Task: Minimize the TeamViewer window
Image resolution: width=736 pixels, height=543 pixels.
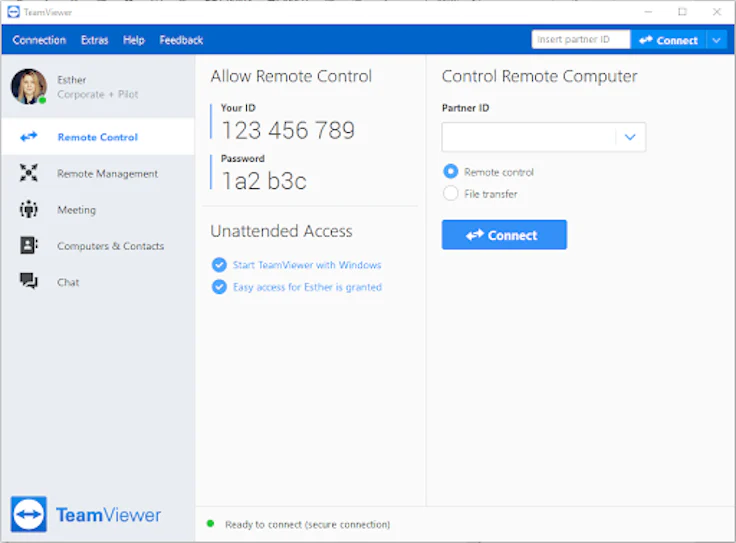Action: tap(648, 12)
